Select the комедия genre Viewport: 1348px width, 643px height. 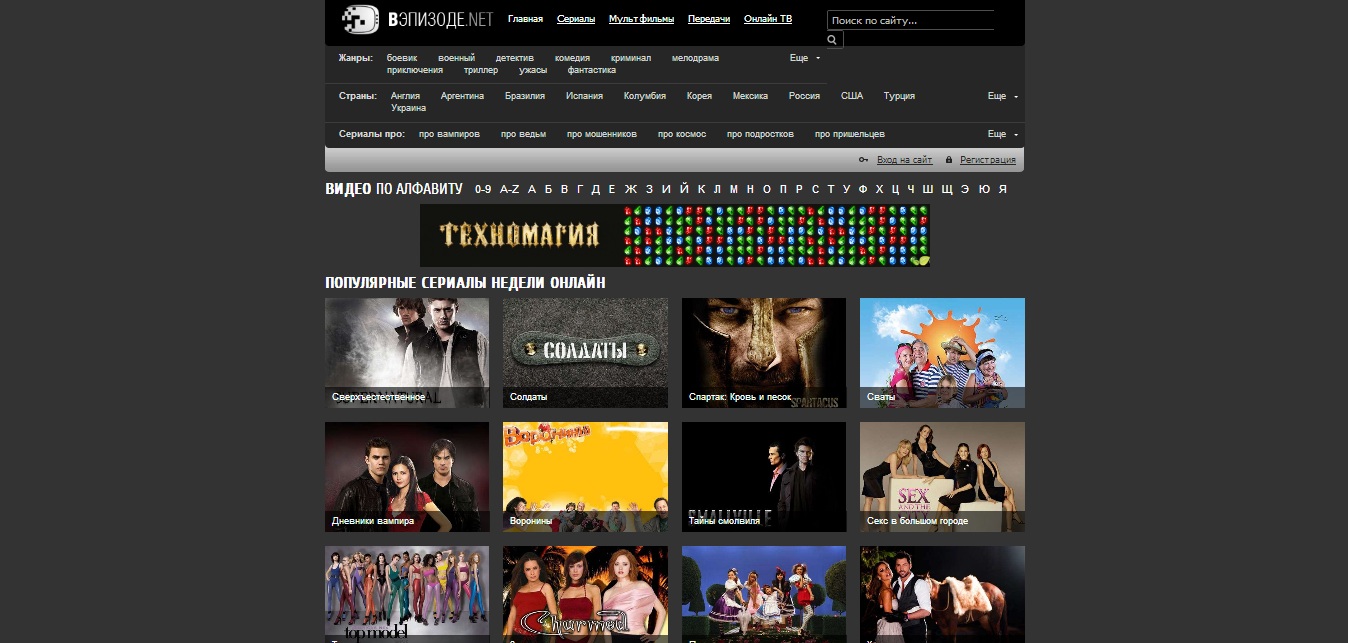point(572,58)
